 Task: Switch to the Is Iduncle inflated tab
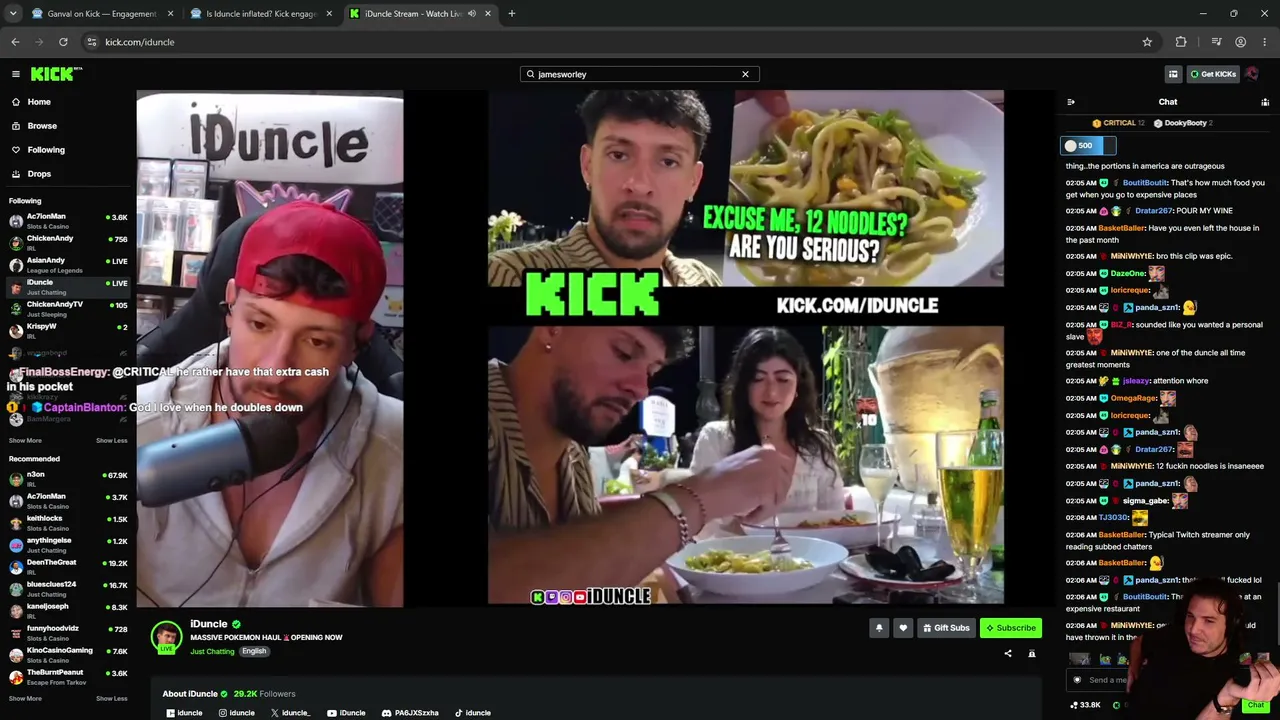262,14
